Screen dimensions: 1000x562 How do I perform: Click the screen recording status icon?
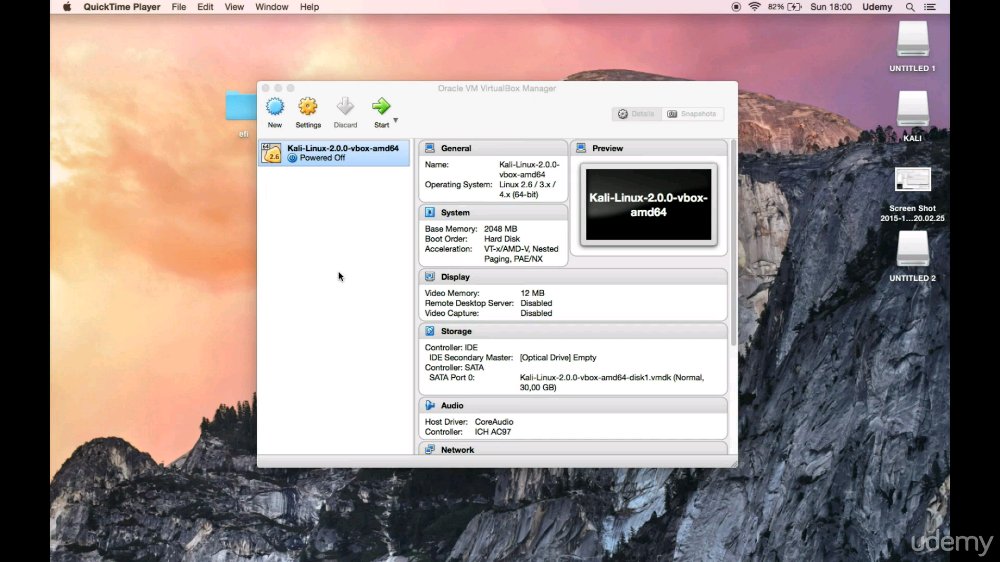(736, 7)
